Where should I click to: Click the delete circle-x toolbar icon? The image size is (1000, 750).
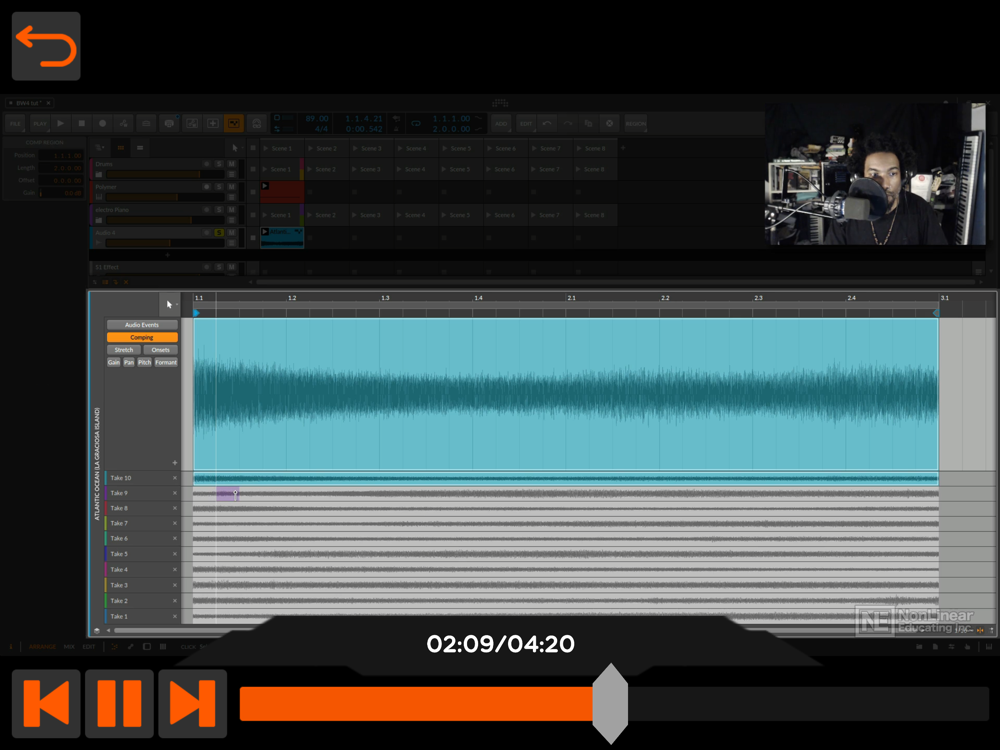[x=610, y=123]
